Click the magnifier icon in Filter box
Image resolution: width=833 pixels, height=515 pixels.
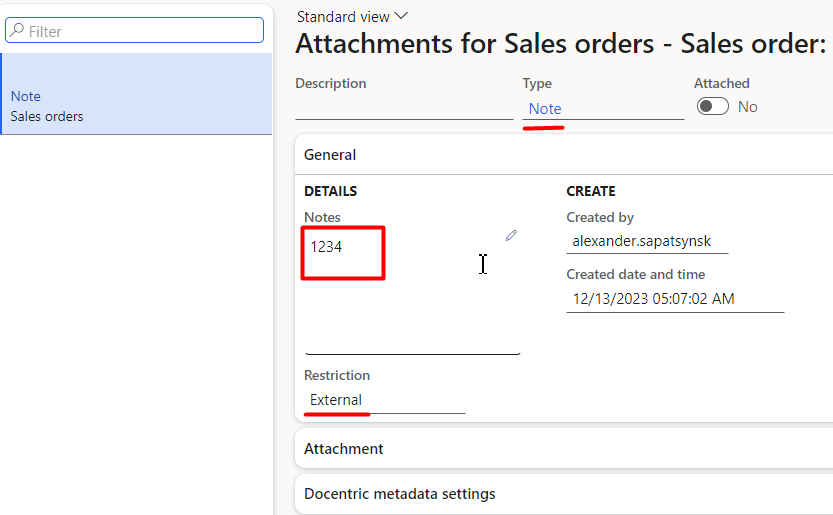(17, 30)
